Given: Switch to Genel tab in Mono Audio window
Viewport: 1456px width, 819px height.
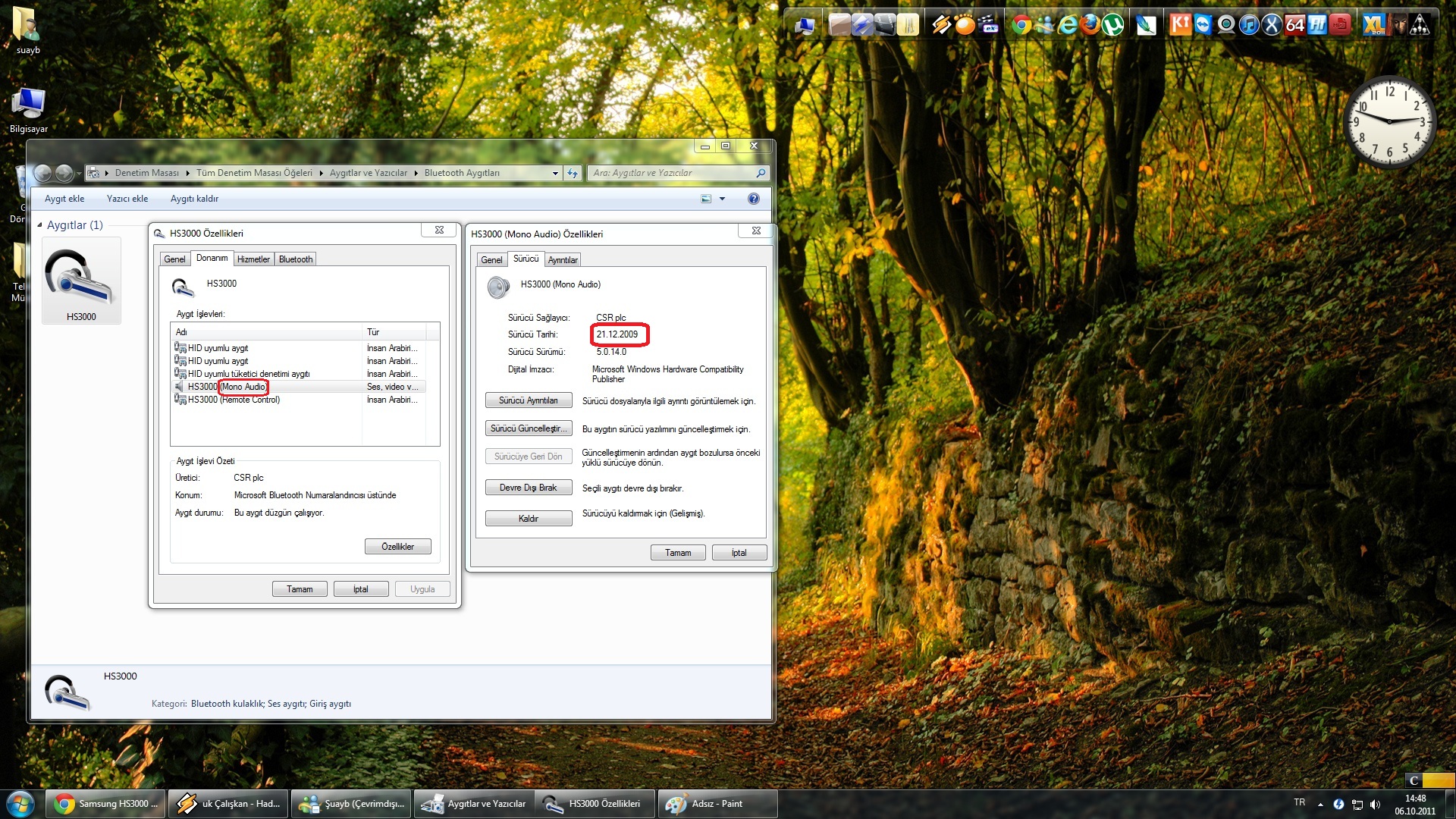Looking at the screenshot, I should click(491, 260).
